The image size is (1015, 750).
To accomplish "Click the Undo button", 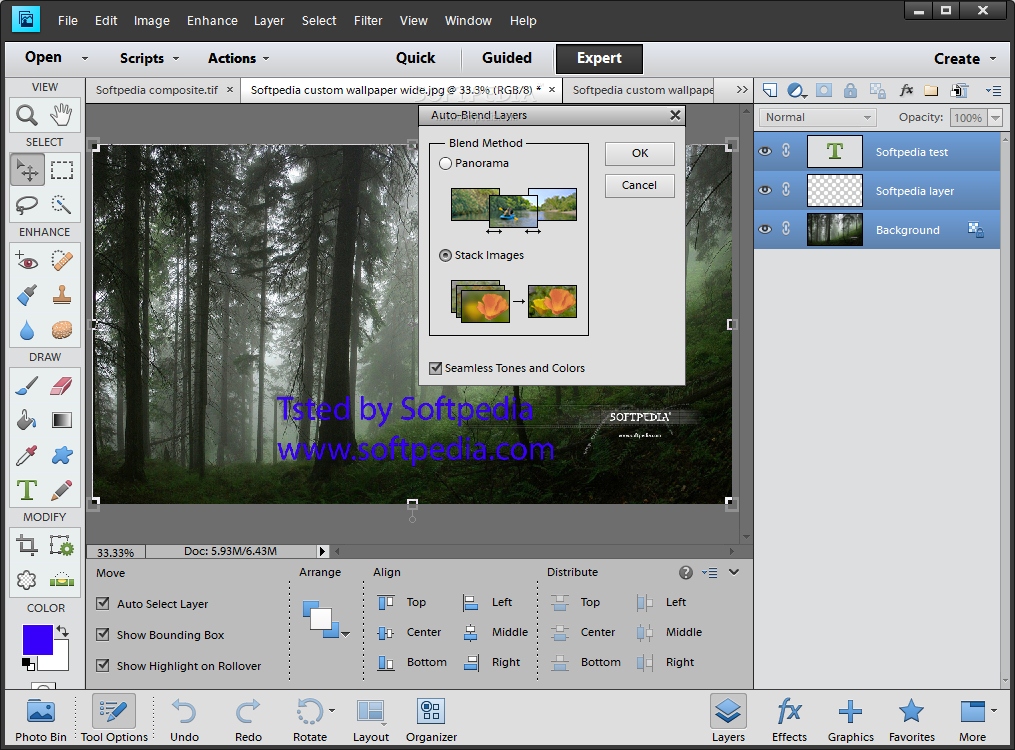I will [184, 720].
